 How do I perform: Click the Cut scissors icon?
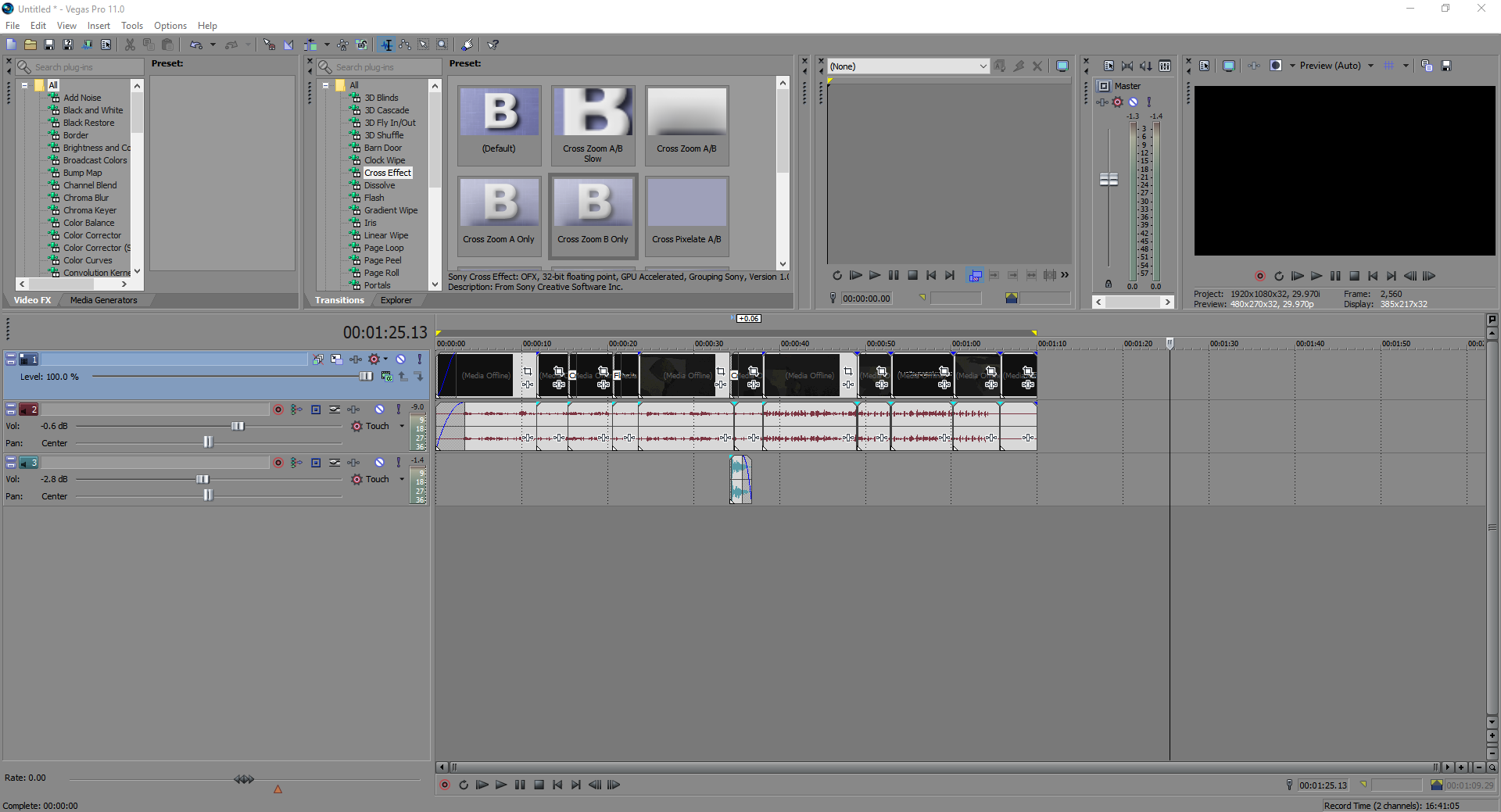coord(130,45)
